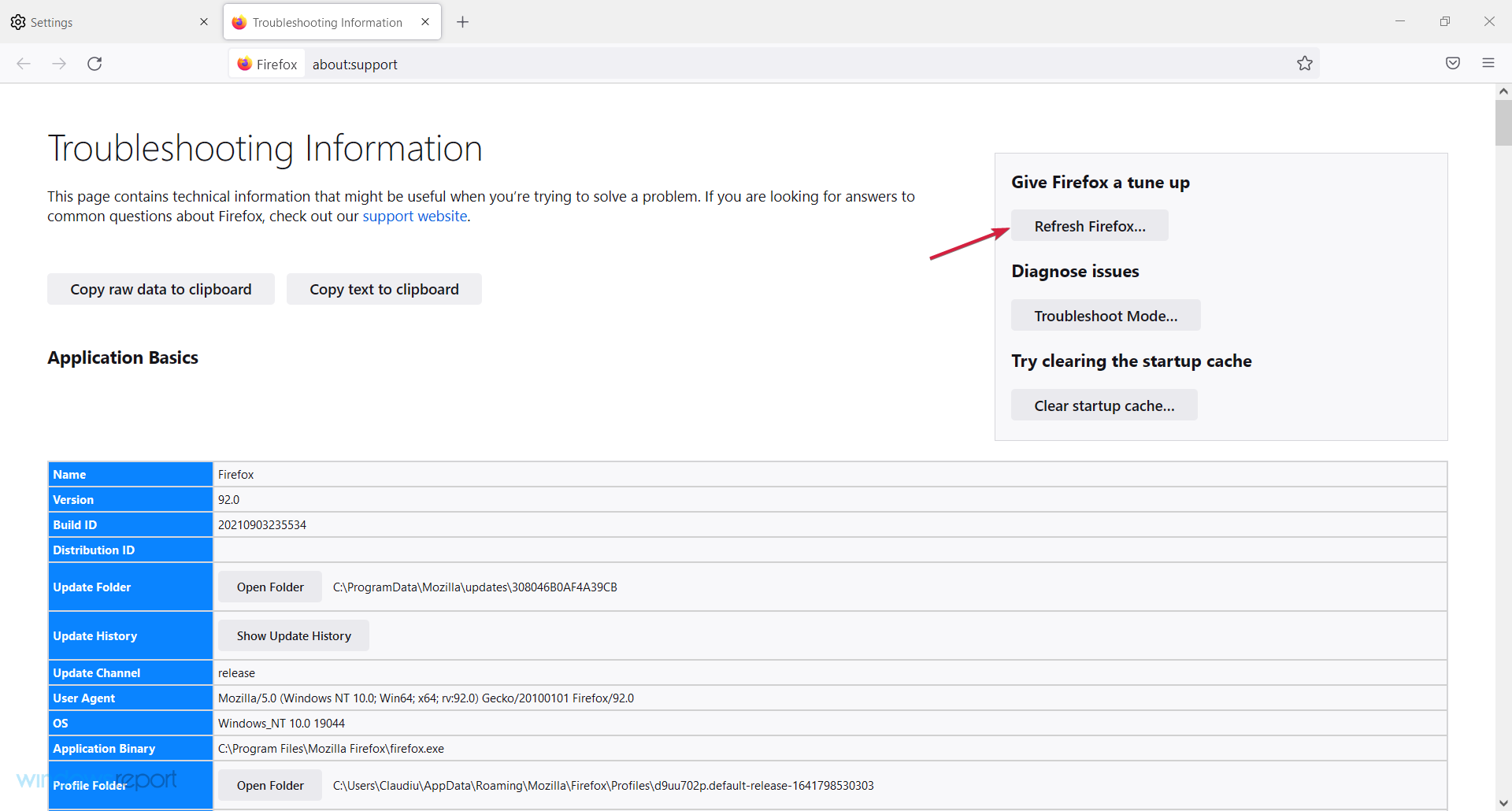Open Folder for the Profile Folder row
1512x811 pixels.
pyautogui.click(x=270, y=785)
